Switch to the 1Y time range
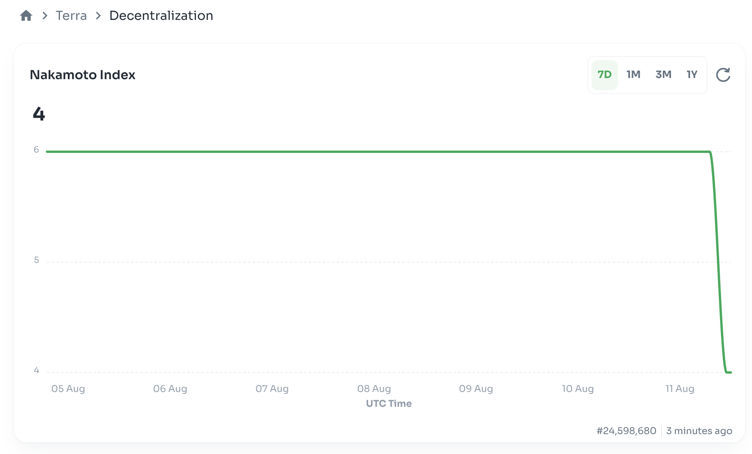Viewport: 752px width, 454px height. pos(692,75)
